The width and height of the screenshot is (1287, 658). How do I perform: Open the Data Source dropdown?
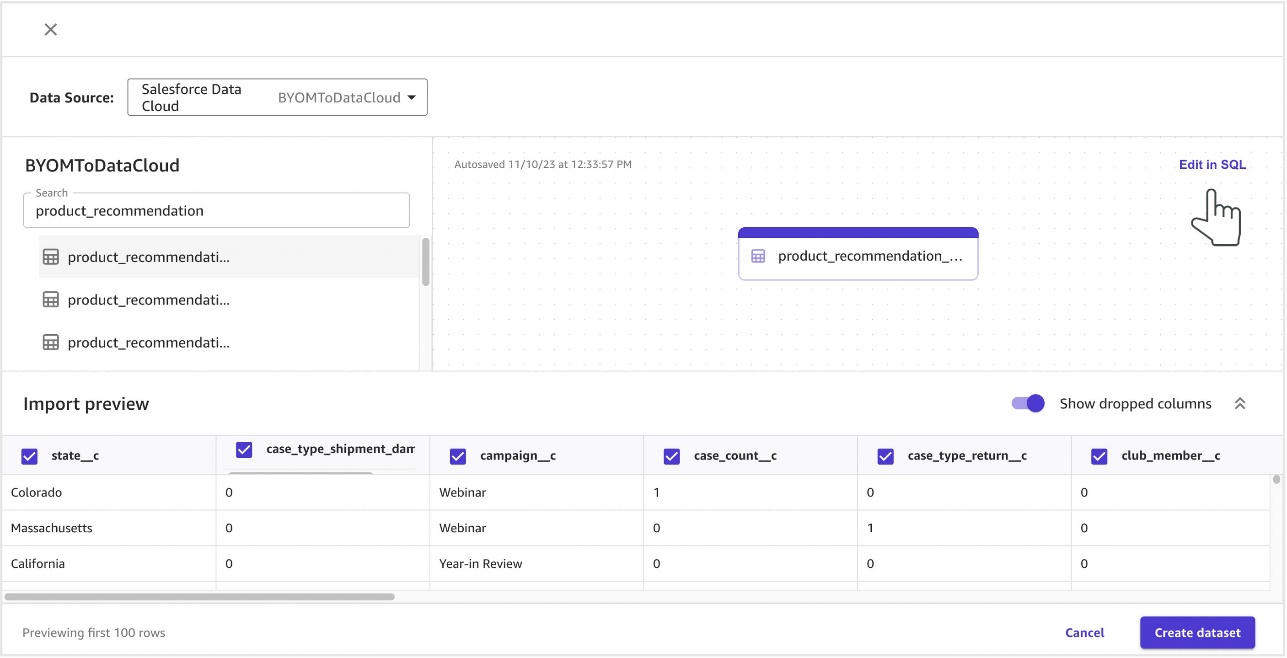point(277,98)
